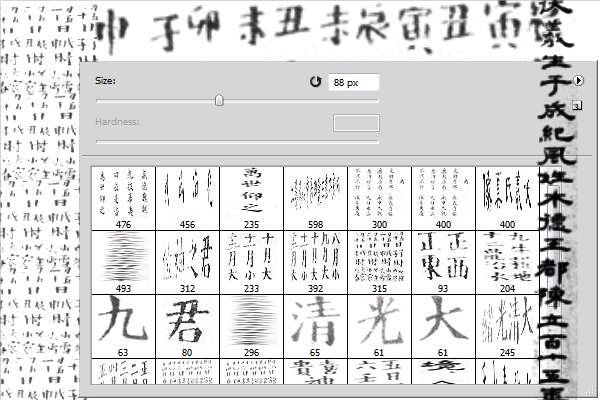The image size is (600, 400).
Task: Select the 296 wavy lines brush
Action: (251, 326)
